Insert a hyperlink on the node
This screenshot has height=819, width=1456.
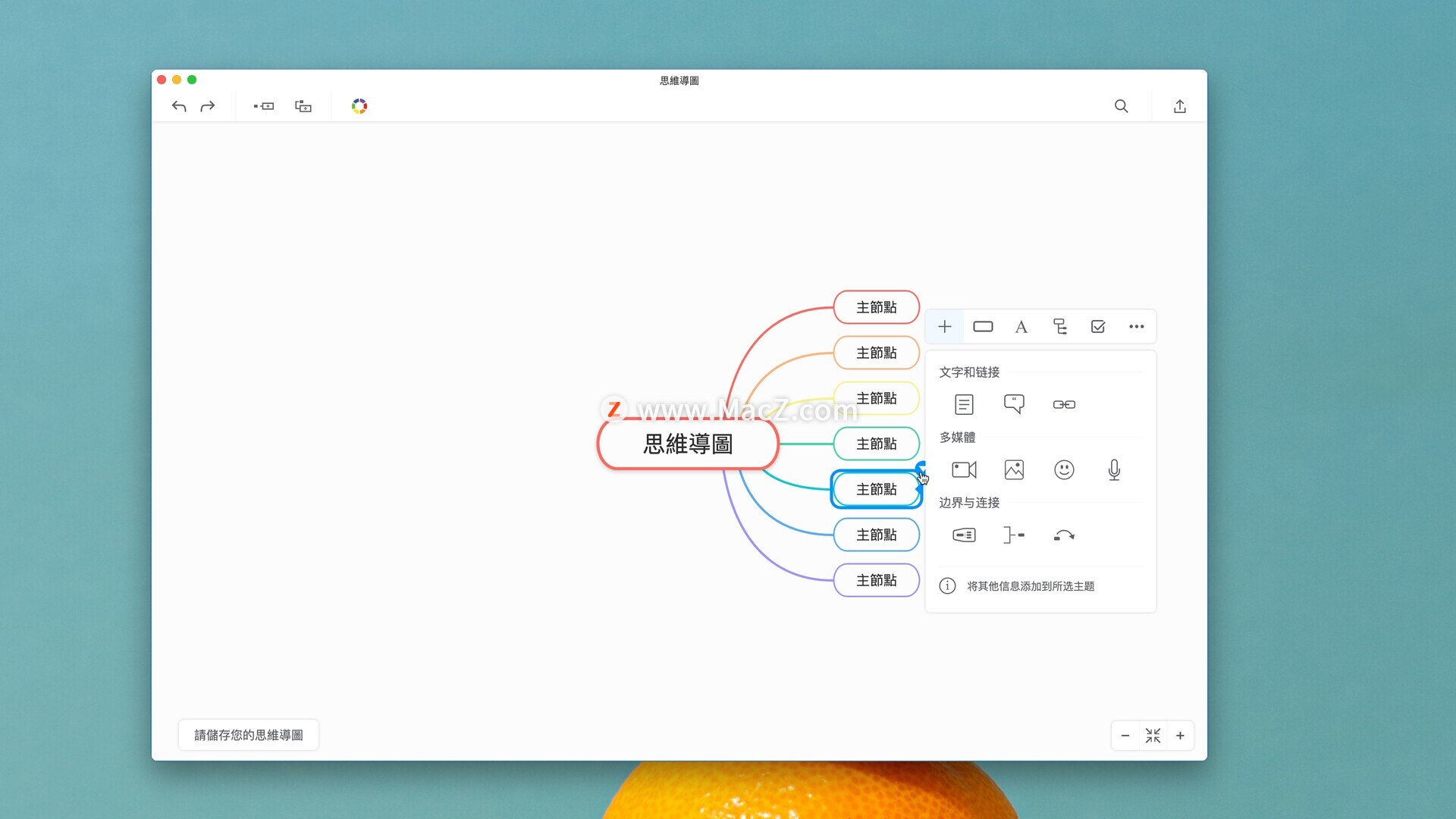(x=1064, y=405)
